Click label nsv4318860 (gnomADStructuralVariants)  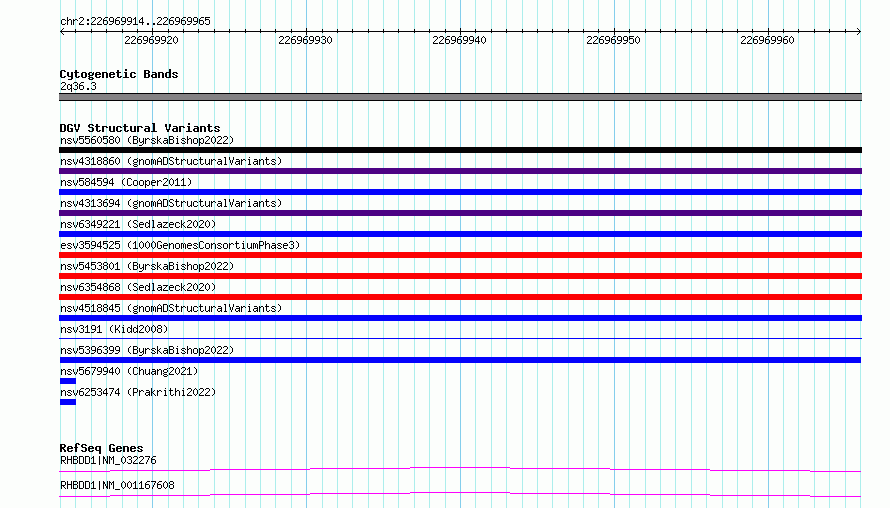pos(171,161)
